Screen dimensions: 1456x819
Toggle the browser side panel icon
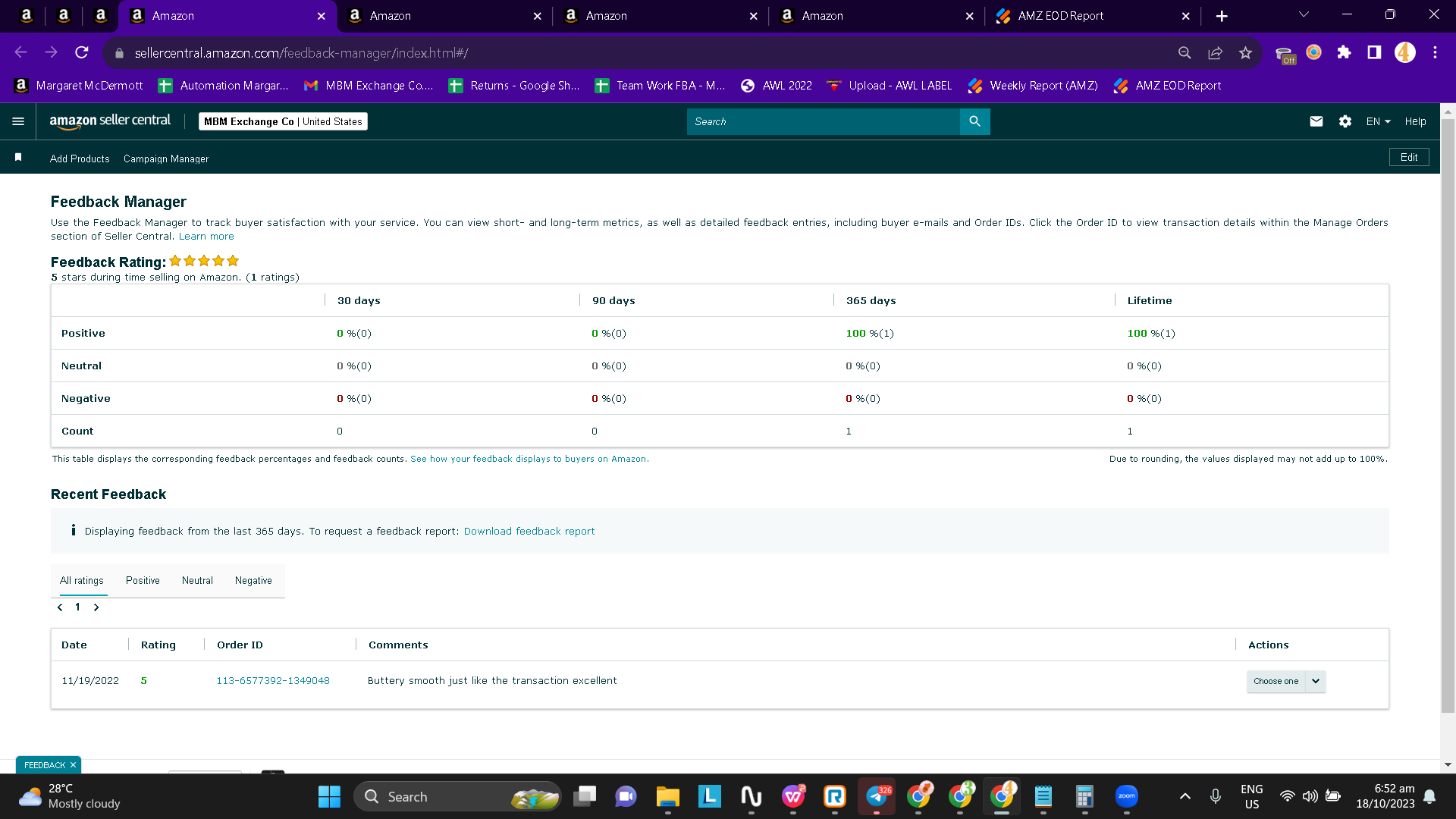tap(1374, 52)
